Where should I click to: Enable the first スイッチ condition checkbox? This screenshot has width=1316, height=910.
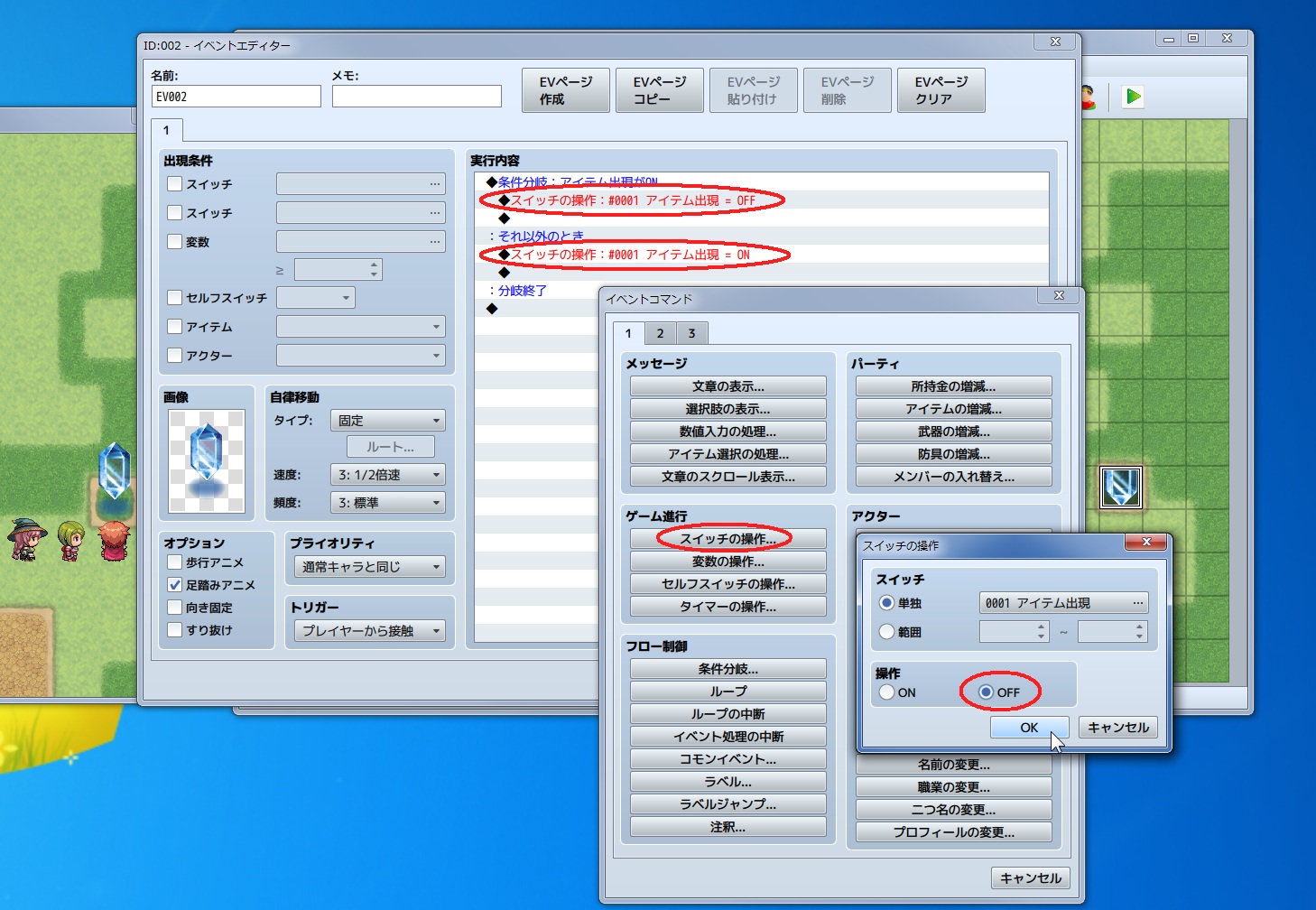click(175, 184)
